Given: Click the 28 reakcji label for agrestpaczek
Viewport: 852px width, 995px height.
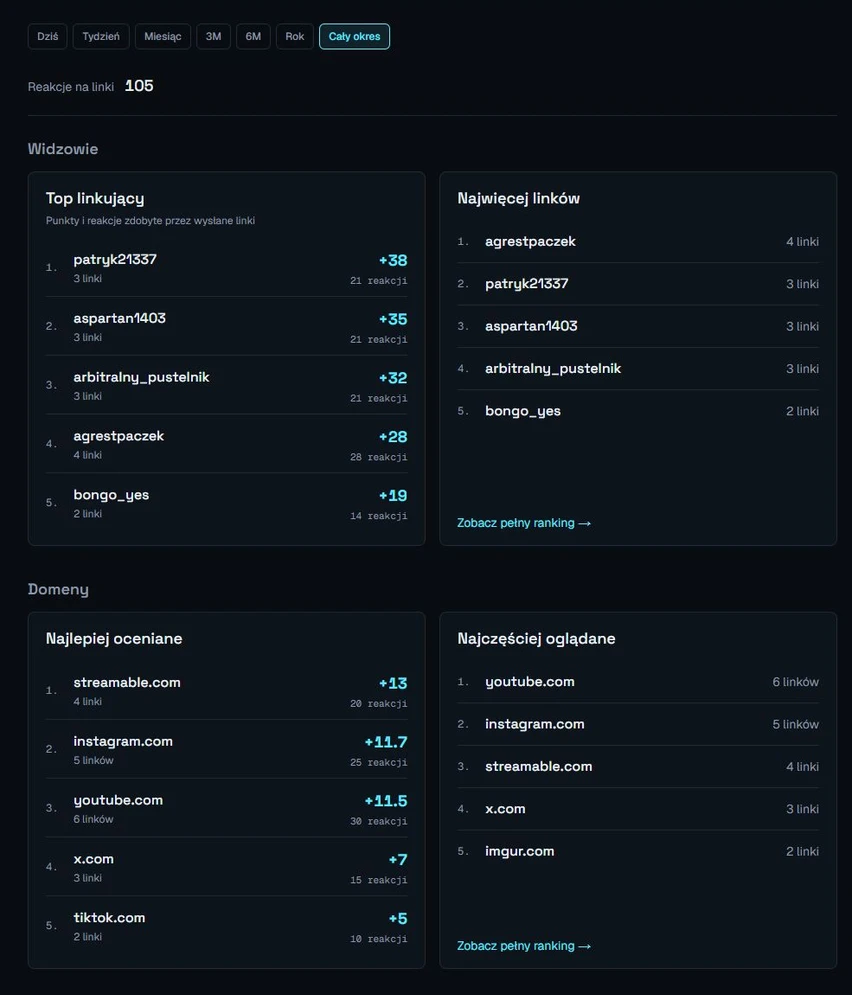Looking at the screenshot, I should tap(379, 457).
